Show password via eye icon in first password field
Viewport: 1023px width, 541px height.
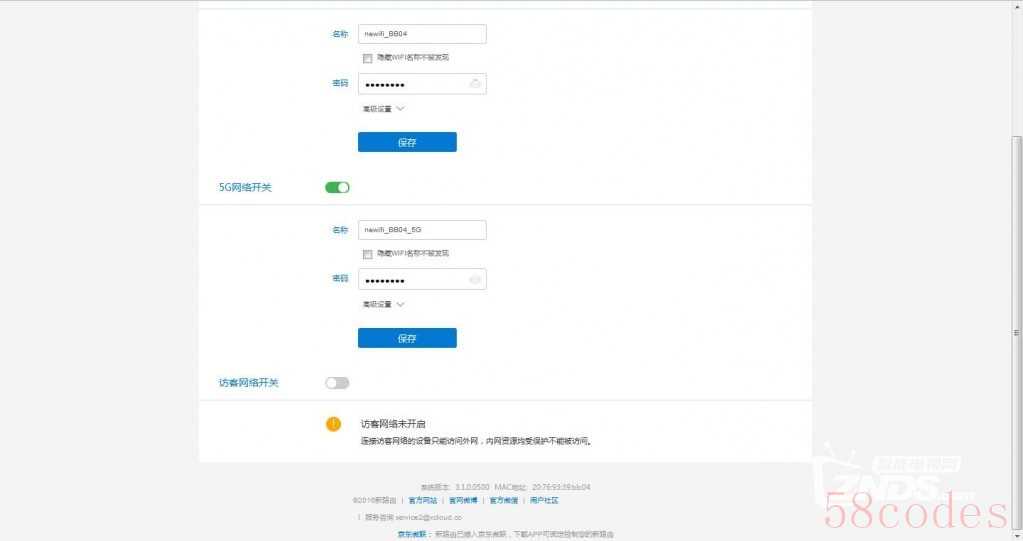475,84
